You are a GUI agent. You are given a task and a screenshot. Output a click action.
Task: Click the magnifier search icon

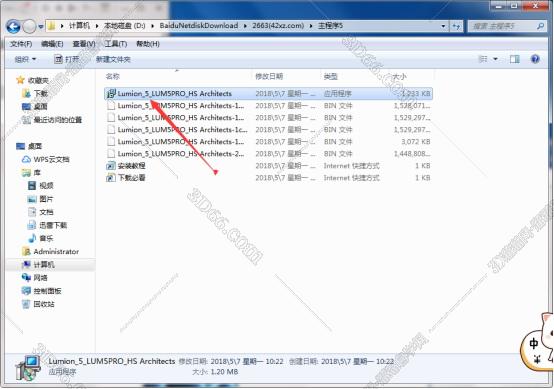[540, 26]
